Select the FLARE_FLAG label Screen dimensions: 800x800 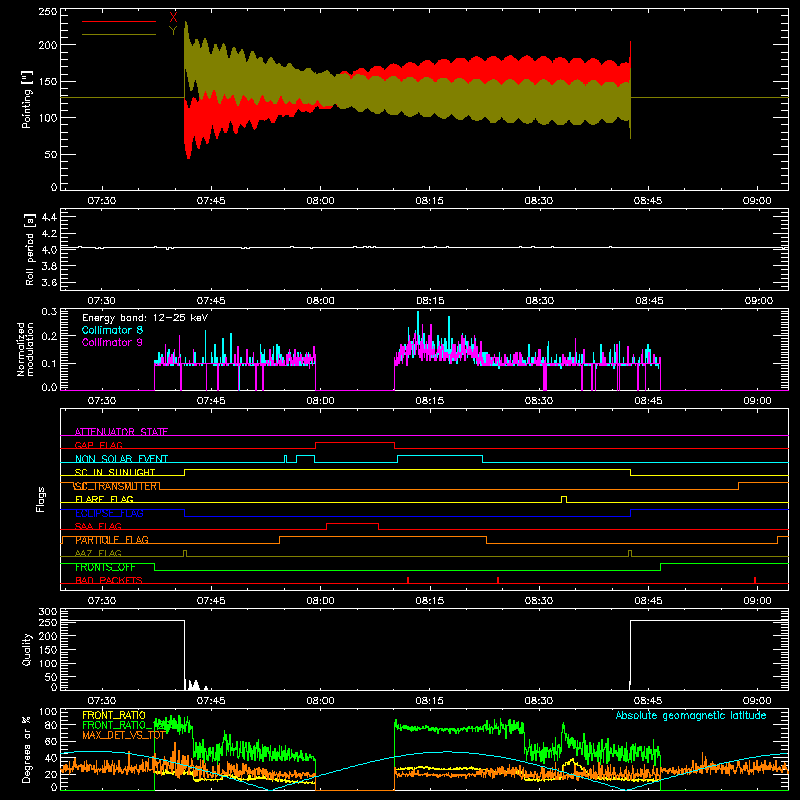[x=104, y=499]
